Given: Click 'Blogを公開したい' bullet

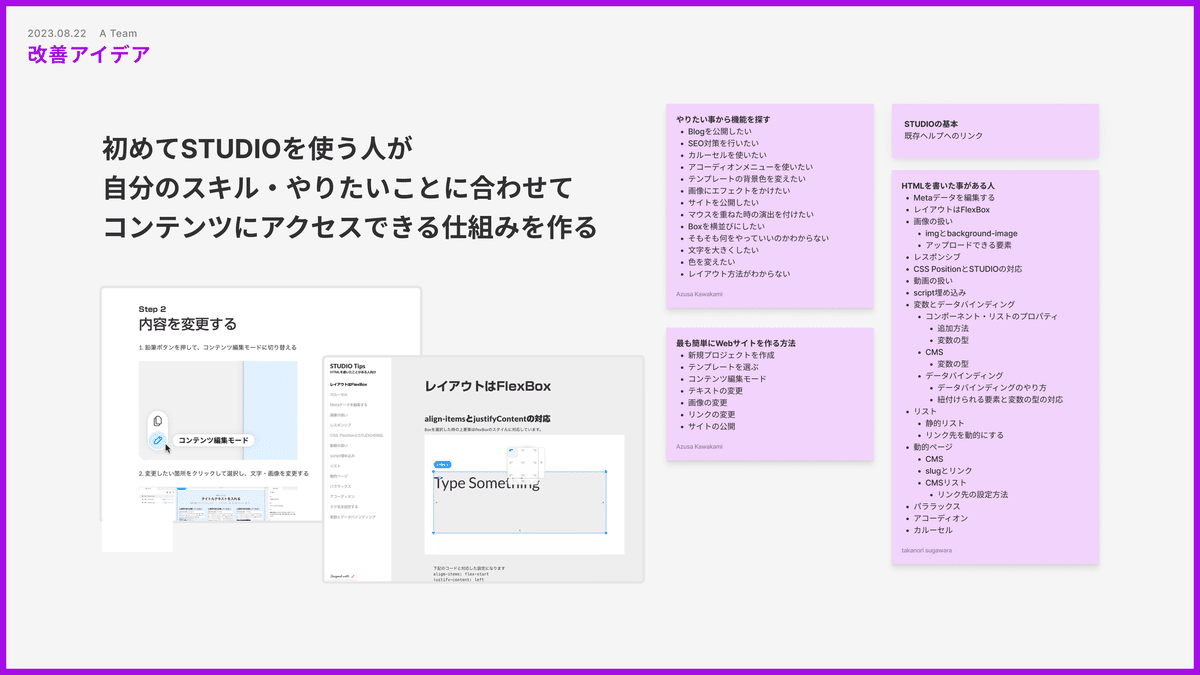Looking at the screenshot, I should [720, 131].
